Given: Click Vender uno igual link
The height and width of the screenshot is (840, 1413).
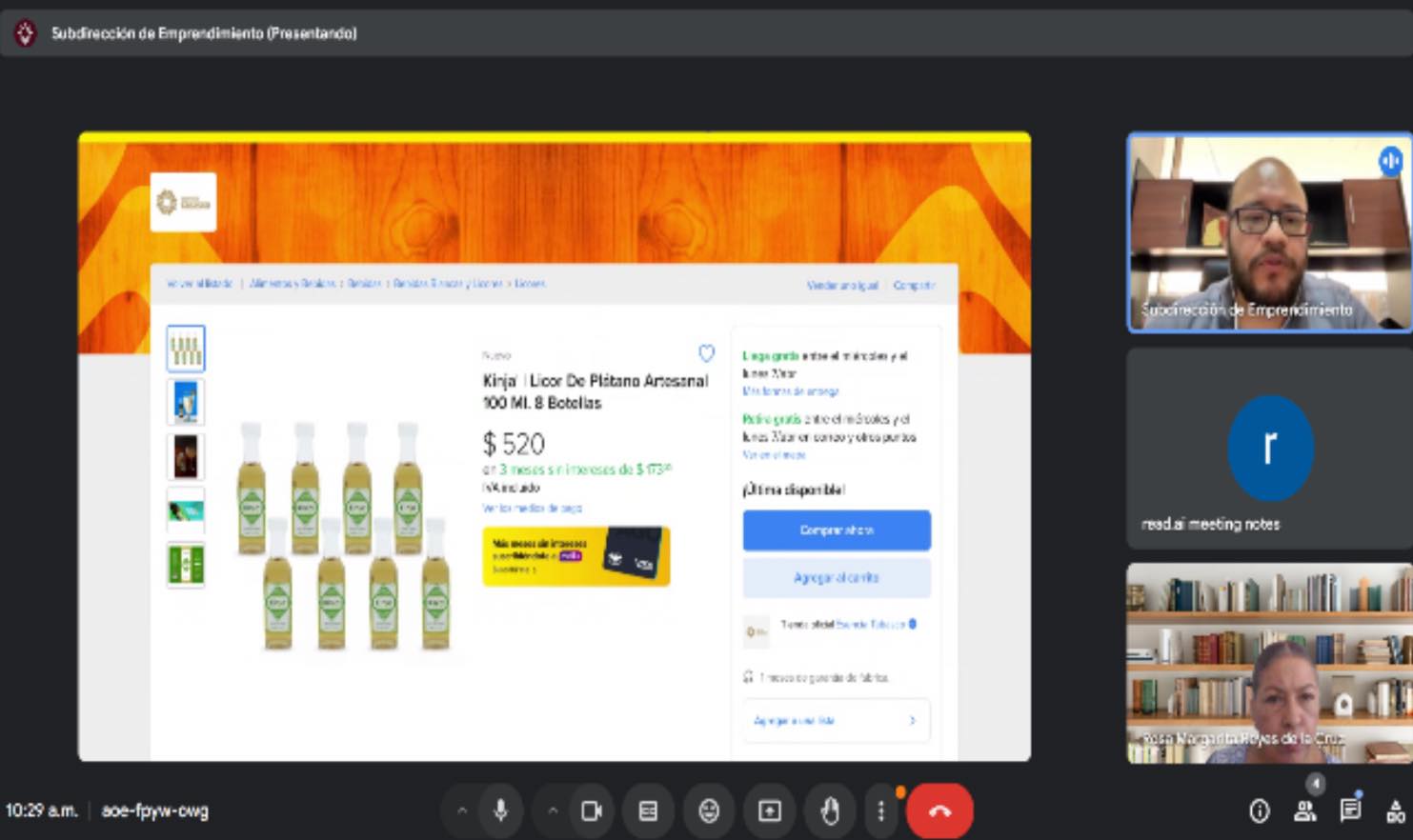Looking at the screenshot, I should [842, 286].
